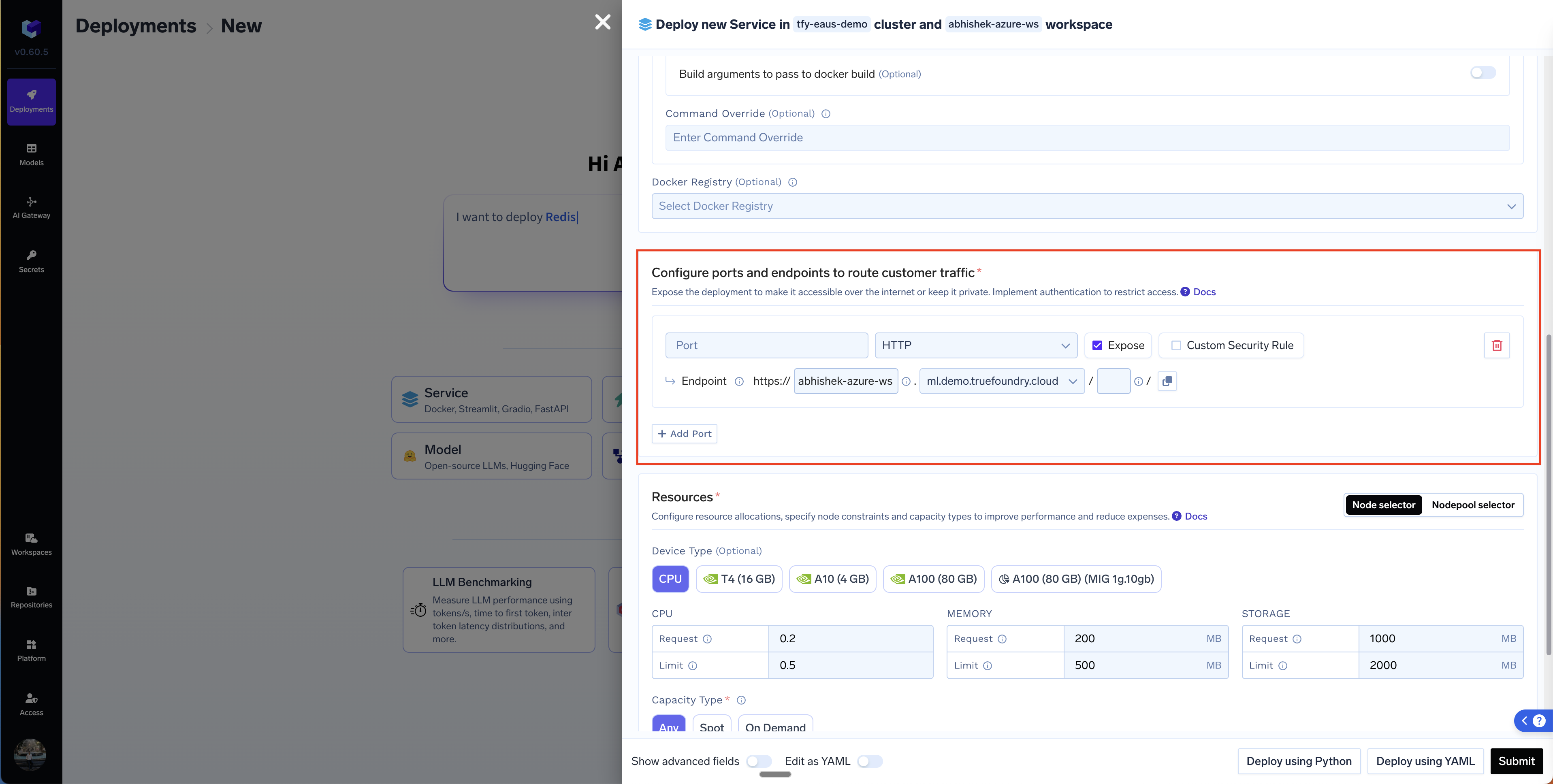
Task: Choose A100 (80 GB) MIG 1g.10gb device
Action: point(1076,579)
